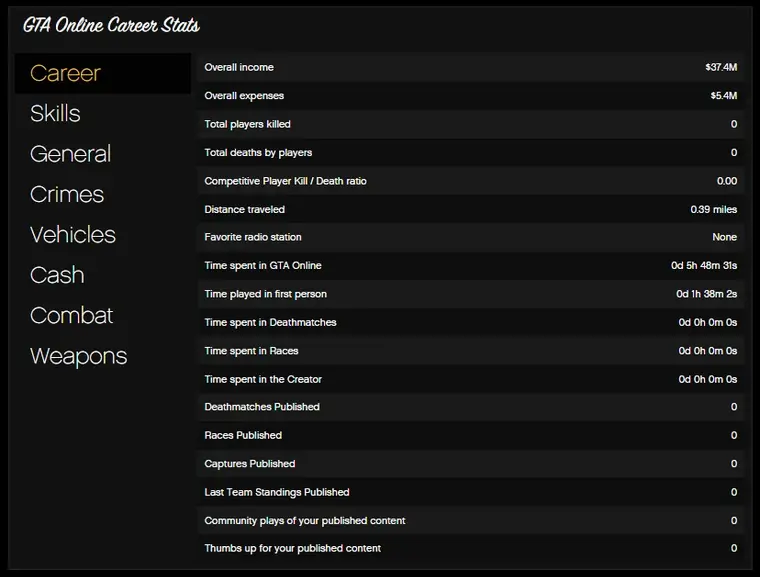Select the Time spent in GTA Online row
Screen dimensions: 760x577
click(x=470, y=266)
